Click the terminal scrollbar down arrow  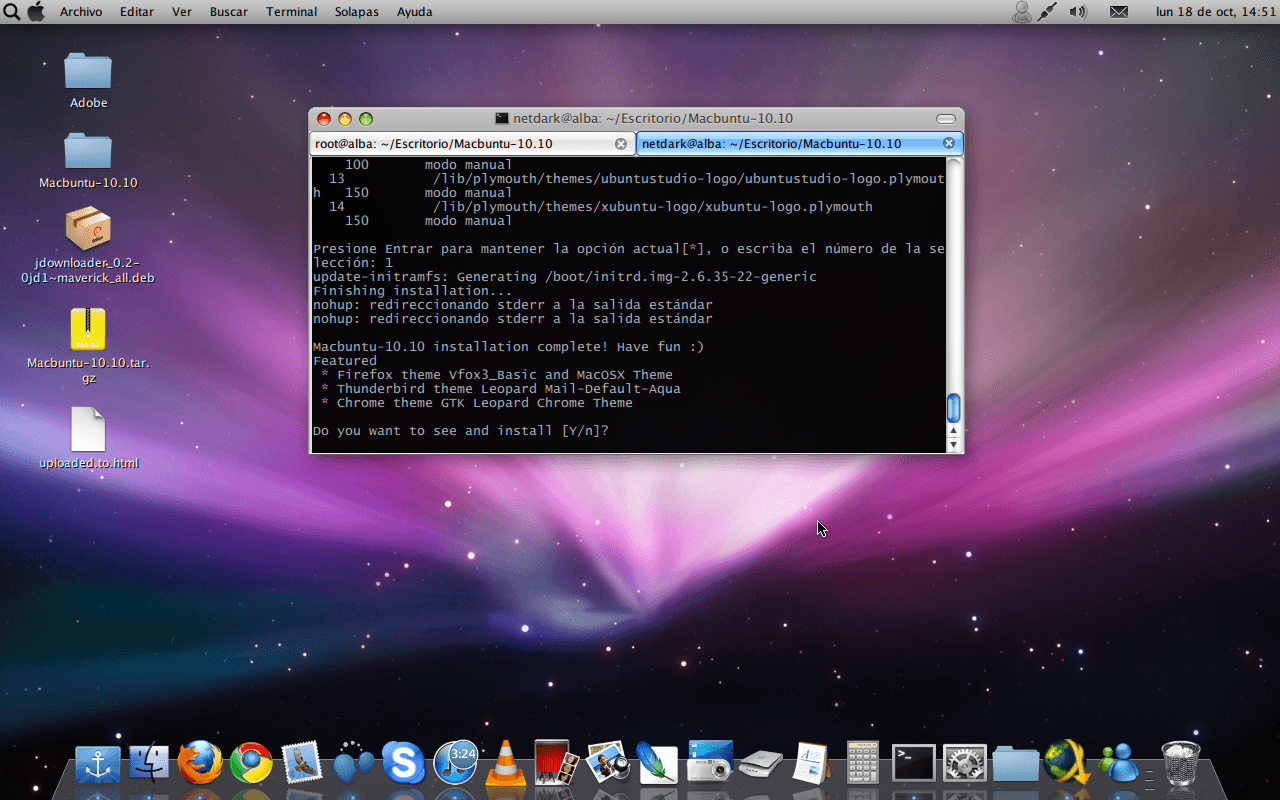click(x=953, y=444)
